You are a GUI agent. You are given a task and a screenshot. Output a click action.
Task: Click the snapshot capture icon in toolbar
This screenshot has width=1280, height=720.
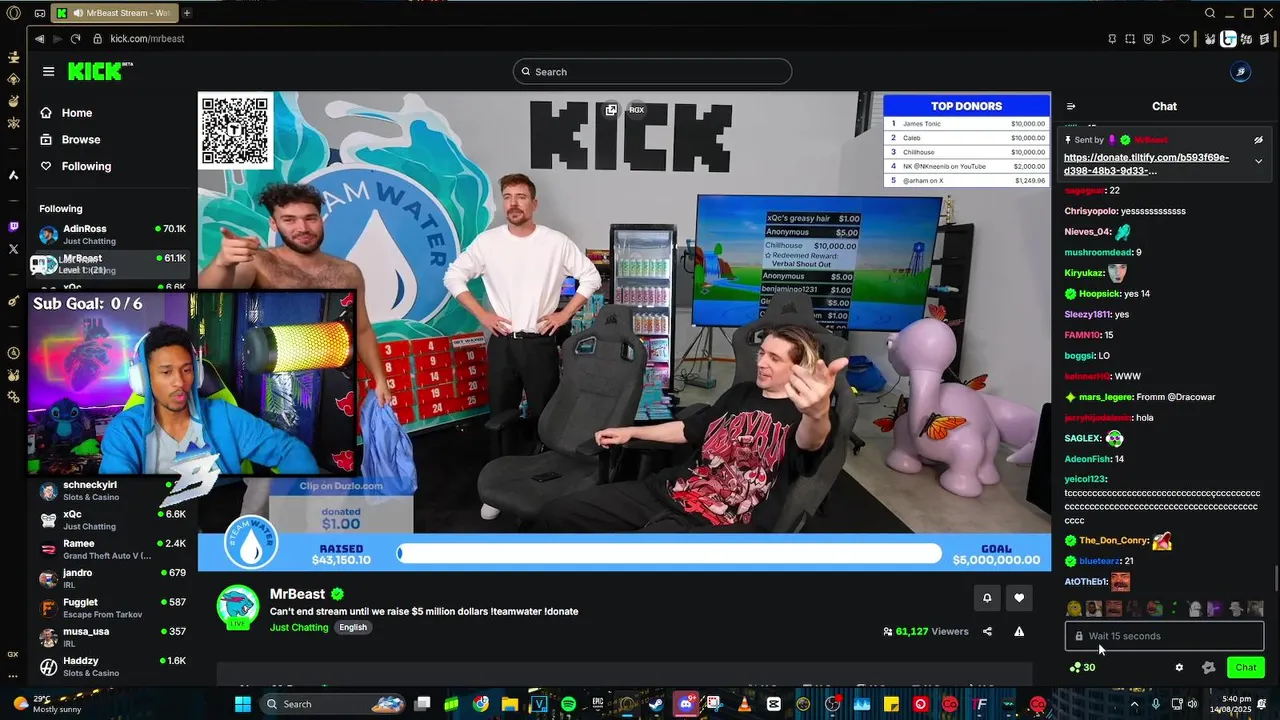click(x=1130, y=39)
